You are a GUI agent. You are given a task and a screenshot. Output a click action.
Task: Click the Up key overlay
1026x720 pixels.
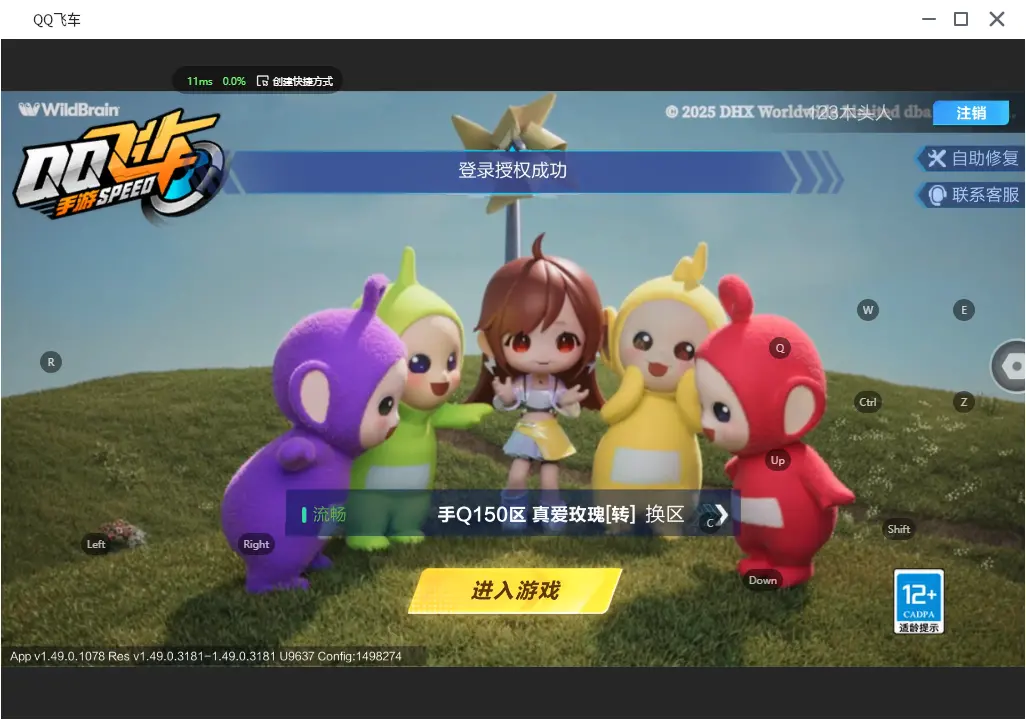tap(777, 460)
